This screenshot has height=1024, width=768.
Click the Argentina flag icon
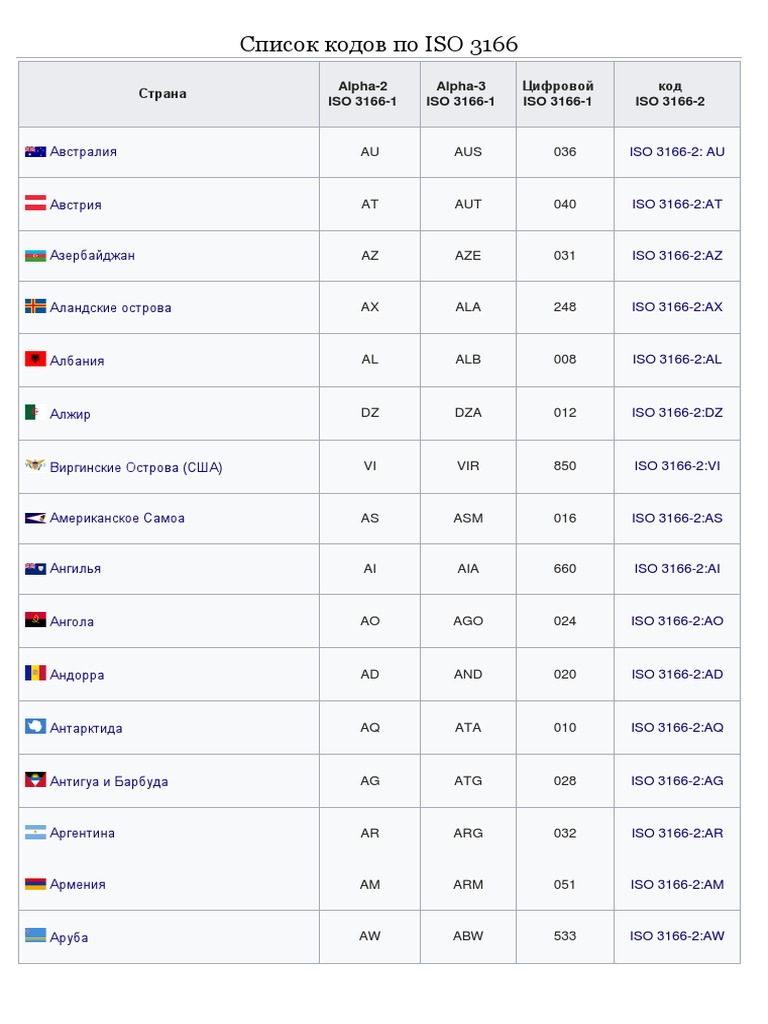(x=36, y=833)
